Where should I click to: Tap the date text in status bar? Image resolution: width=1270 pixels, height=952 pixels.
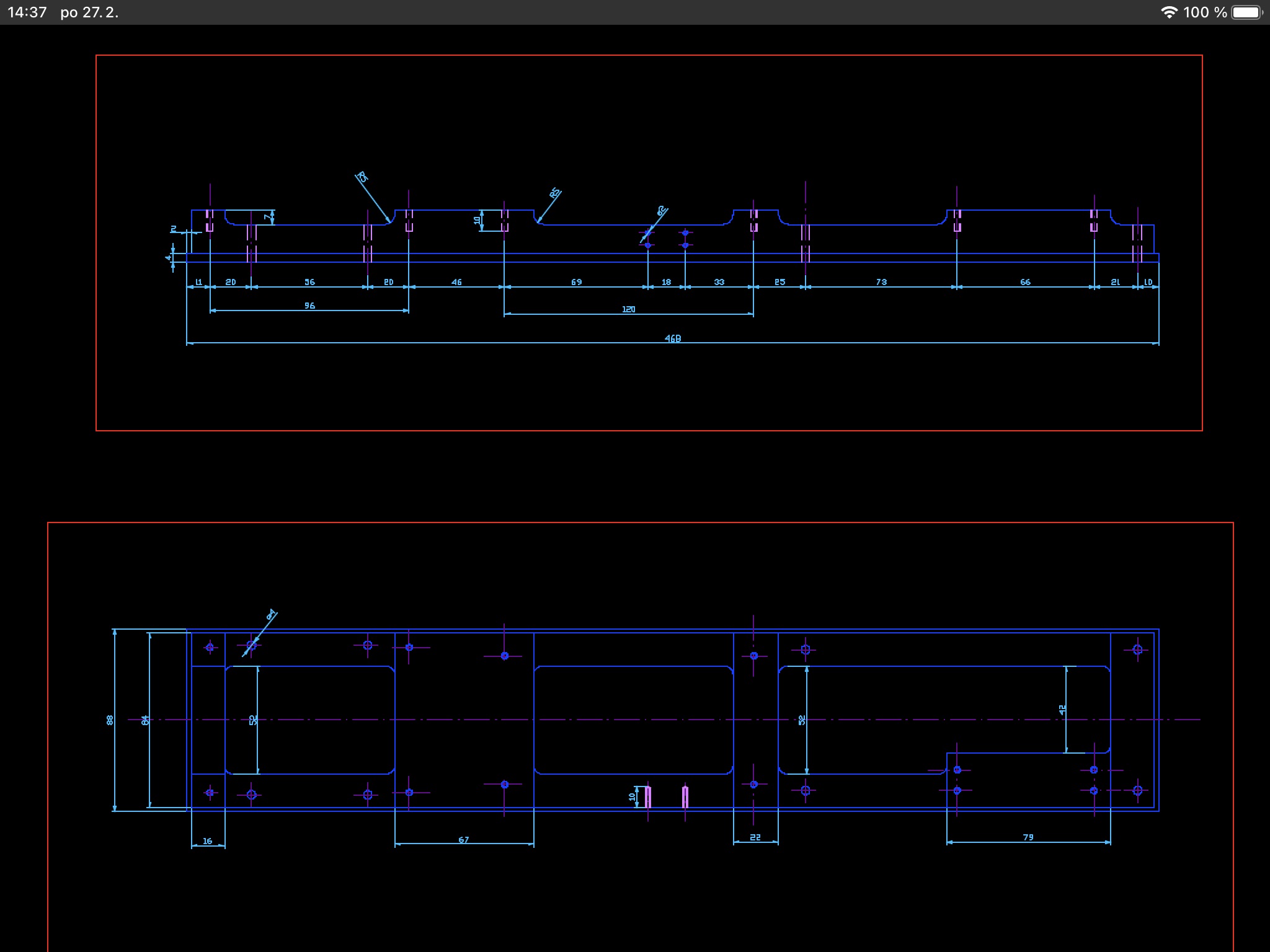pyautogui.click(x=89, y=12)
